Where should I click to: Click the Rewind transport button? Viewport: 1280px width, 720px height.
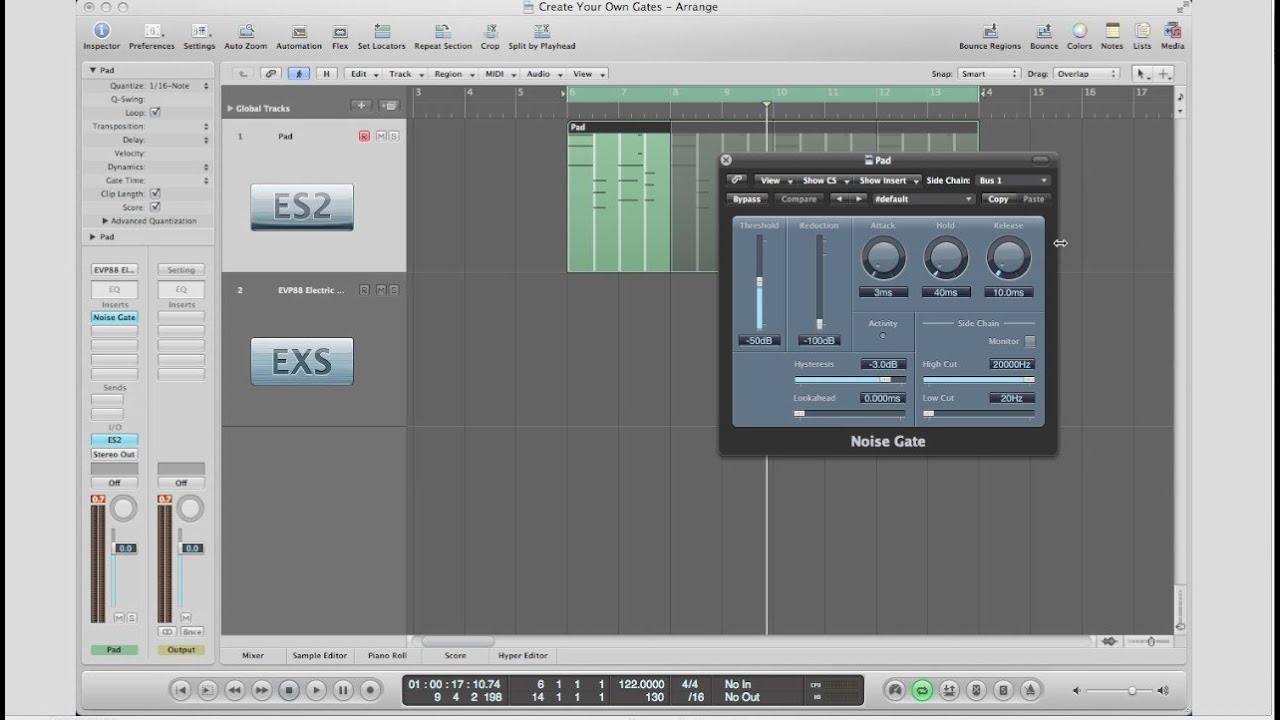(235, 690)
